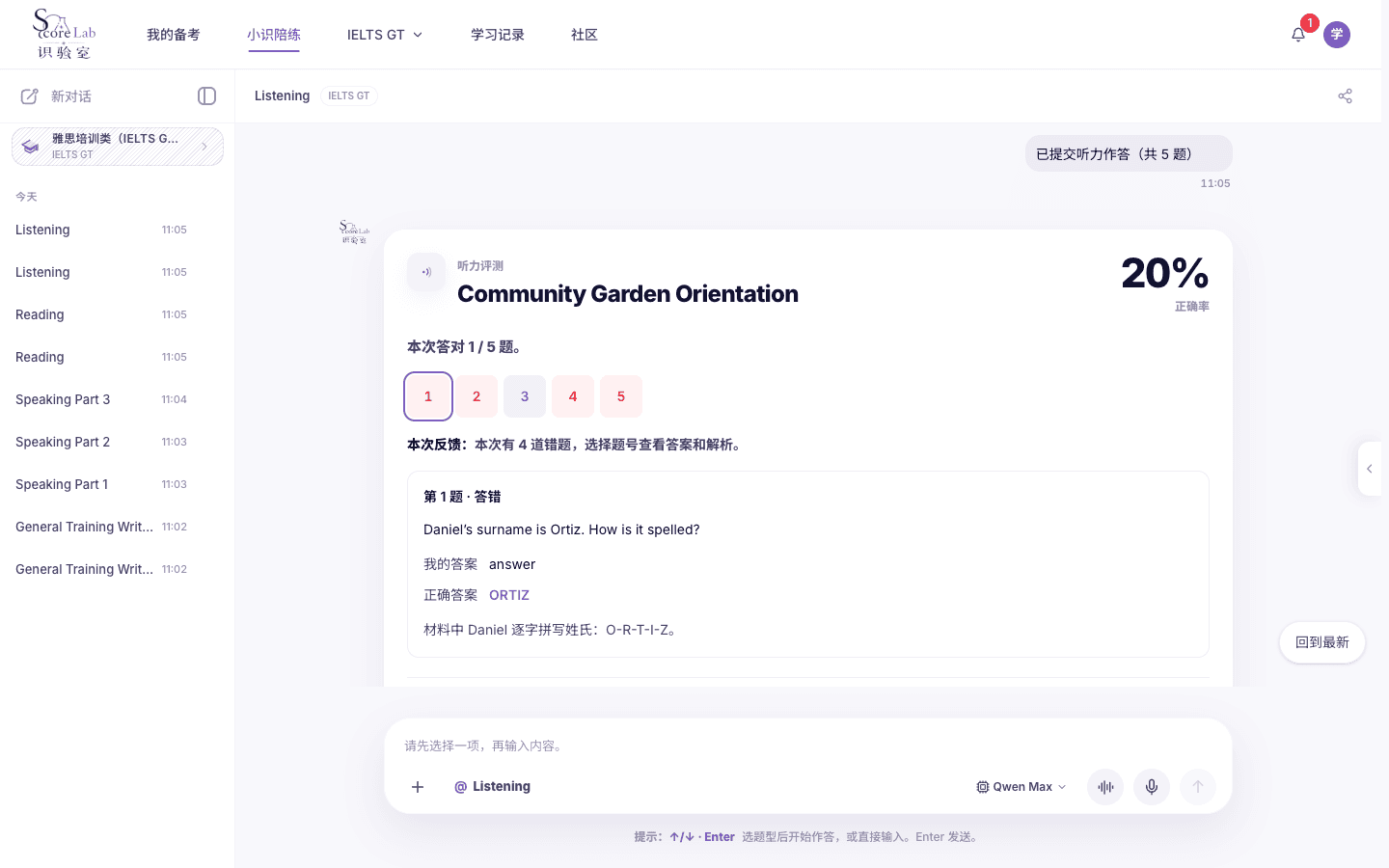The image size is (1389, 868).
Task: Open the IELTS GT dropdown menu
Action: (385, 35)
